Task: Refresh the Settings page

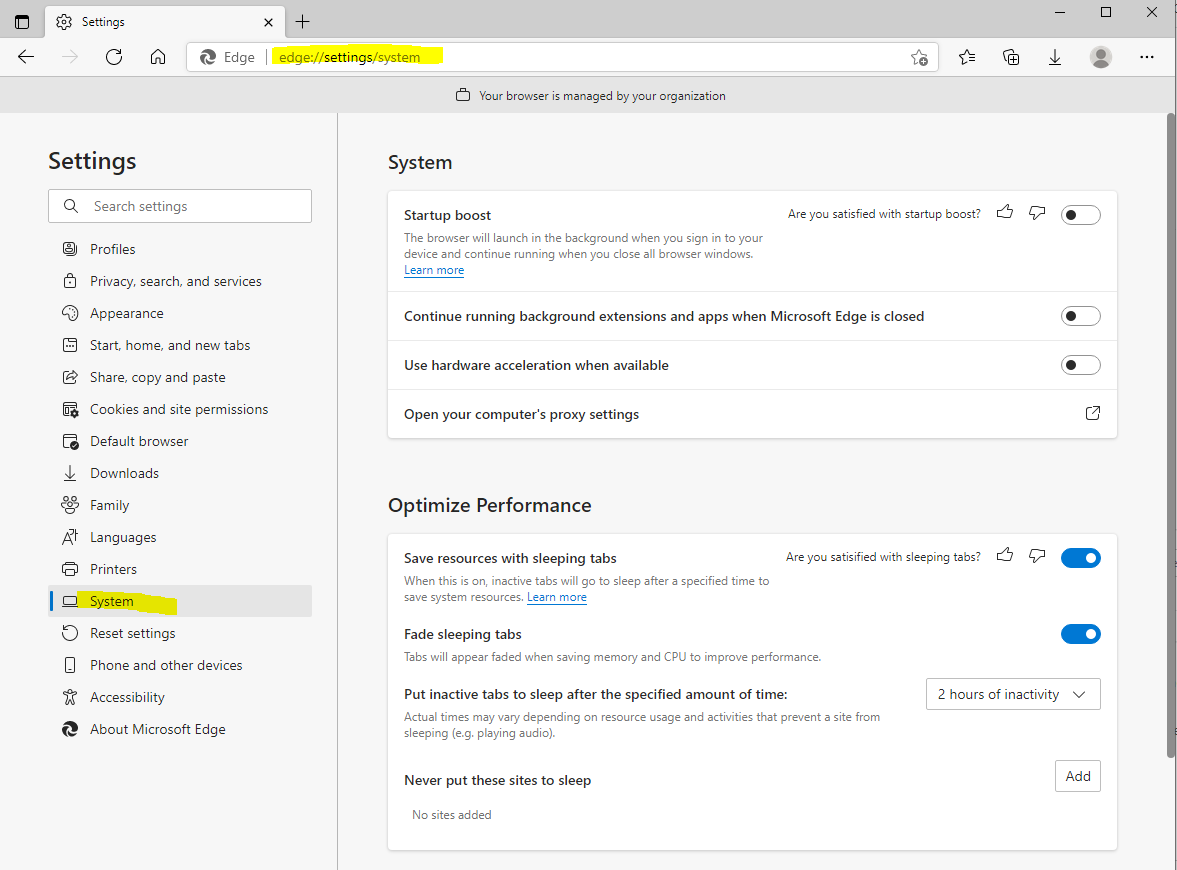Action: 114,57
